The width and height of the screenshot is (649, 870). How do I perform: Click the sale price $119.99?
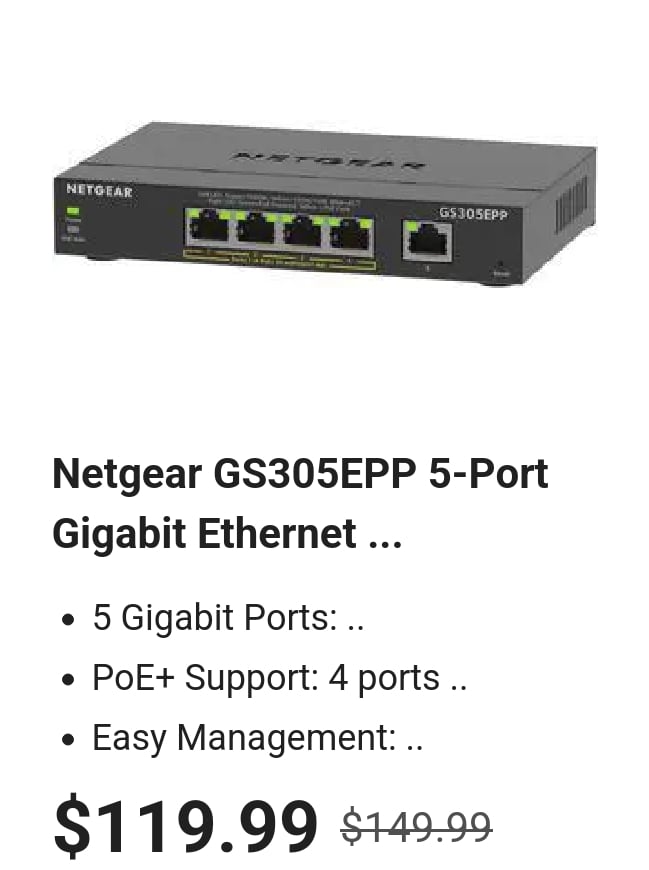[x=185, y=826]
